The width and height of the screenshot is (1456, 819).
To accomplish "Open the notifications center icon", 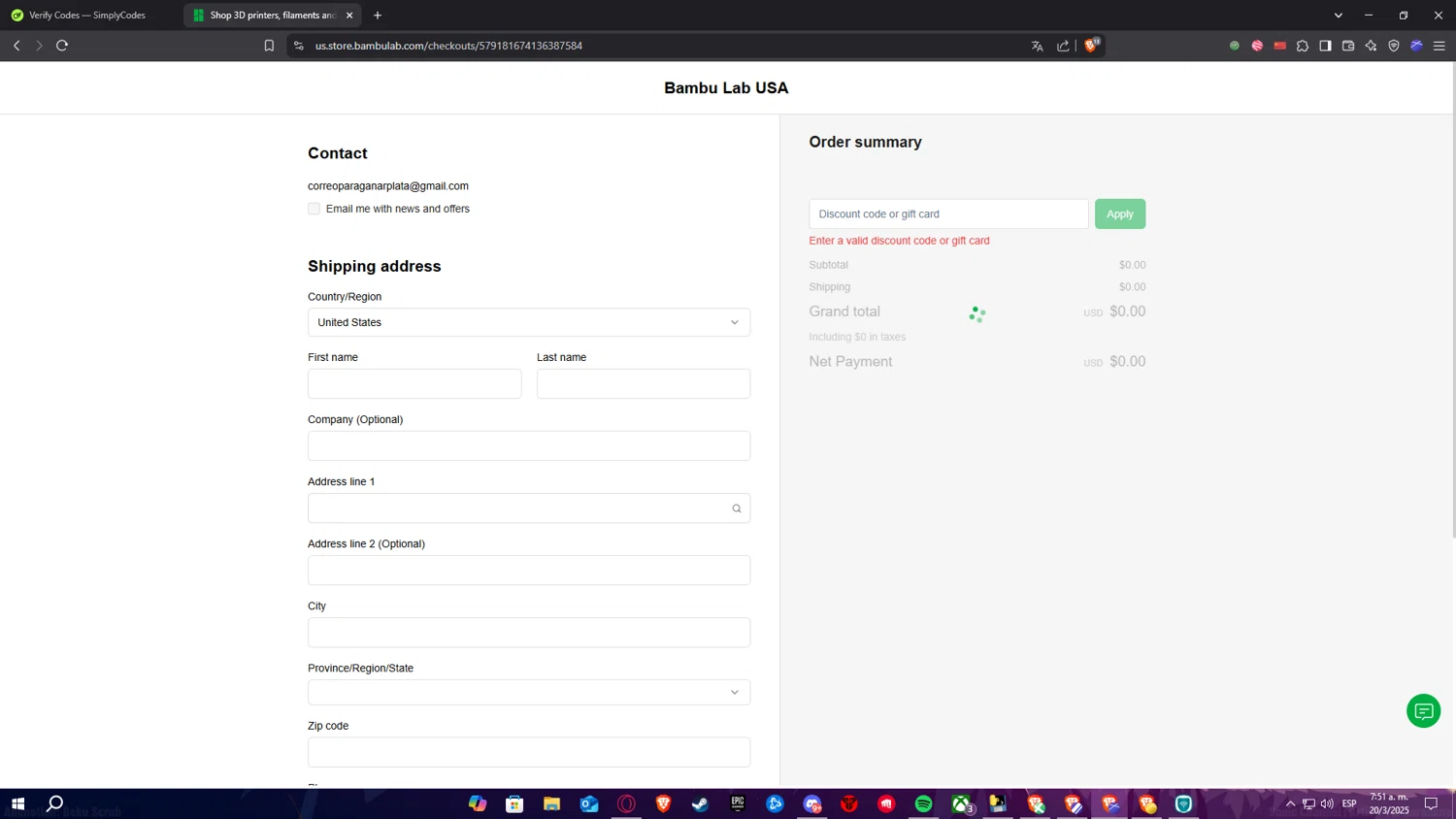I will click(x=1431, y=803).
